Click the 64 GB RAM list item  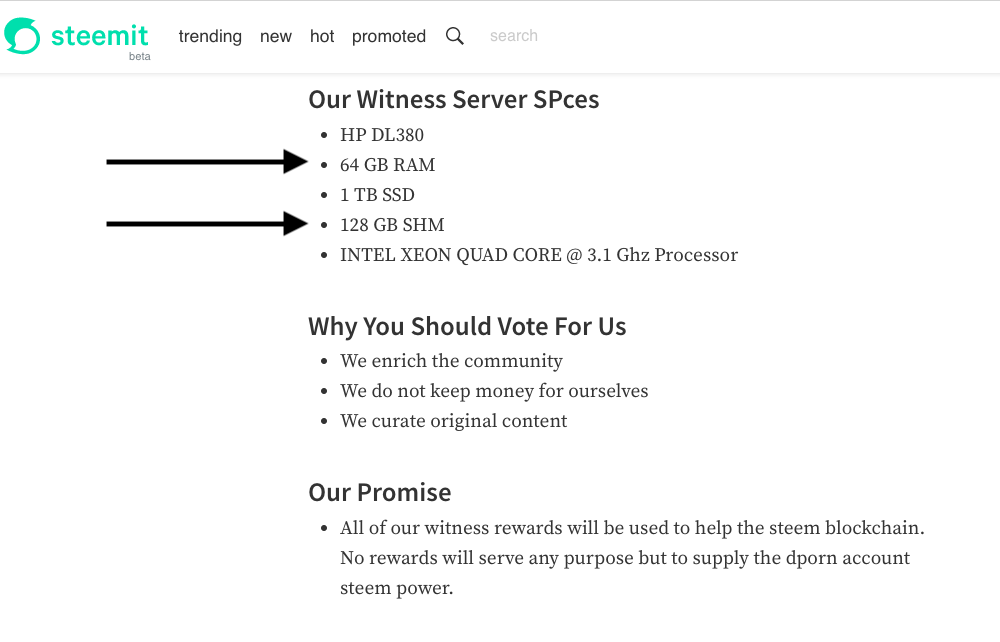click(387, 164)
